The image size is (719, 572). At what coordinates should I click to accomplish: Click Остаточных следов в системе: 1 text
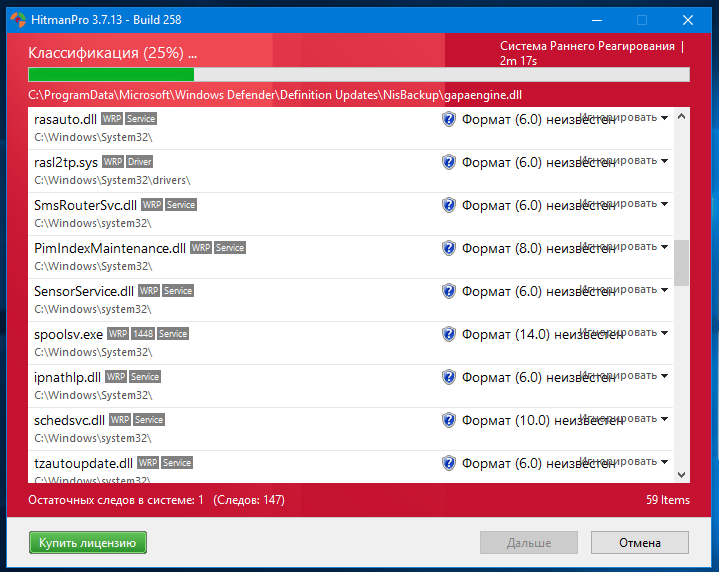(x=116, y=500)
